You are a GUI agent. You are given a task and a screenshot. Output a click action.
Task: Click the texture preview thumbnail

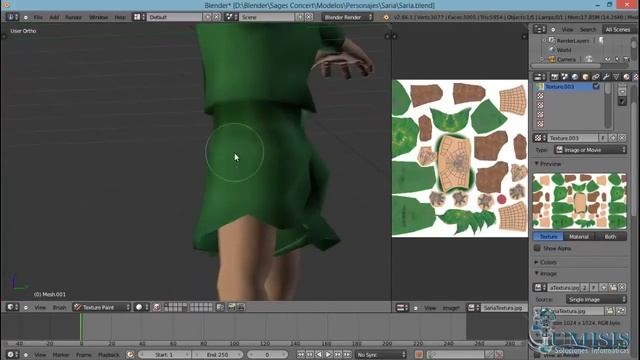[580, 201]
